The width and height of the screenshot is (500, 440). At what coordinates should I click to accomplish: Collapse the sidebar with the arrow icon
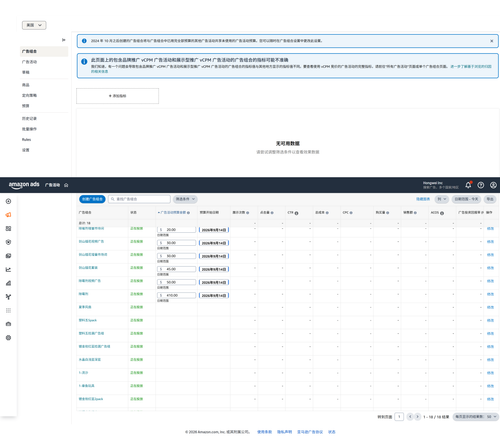click(x=64, y=40)
